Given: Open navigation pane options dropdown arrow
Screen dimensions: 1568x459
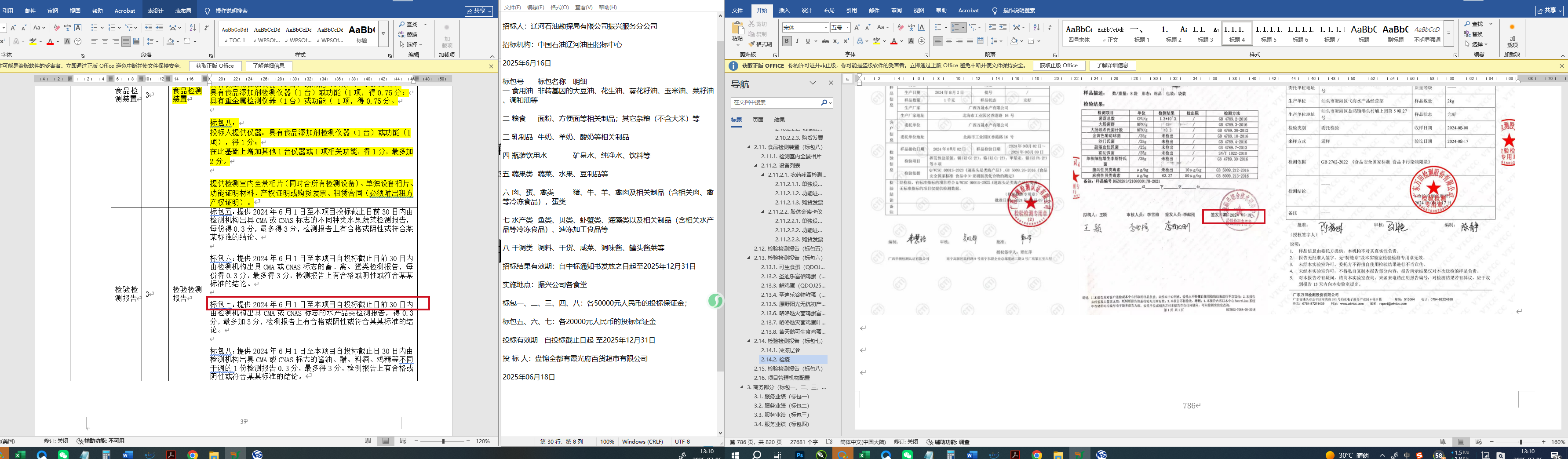Looking at the screenshot, I should click(x=813, y=83).
